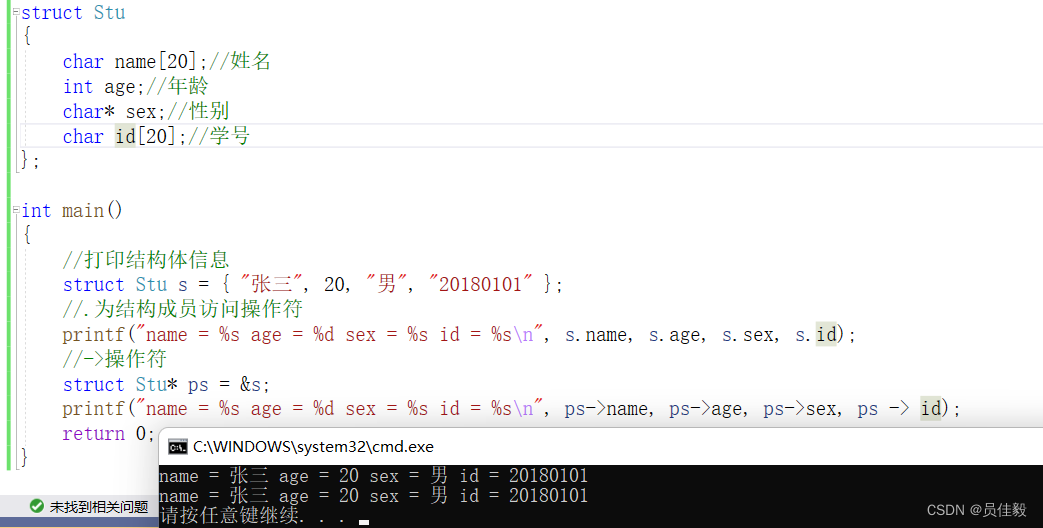This screenshot has height=528, width=1043.
Task: Click the 'char id[20];' declaration line
Action: click(156, 136)
